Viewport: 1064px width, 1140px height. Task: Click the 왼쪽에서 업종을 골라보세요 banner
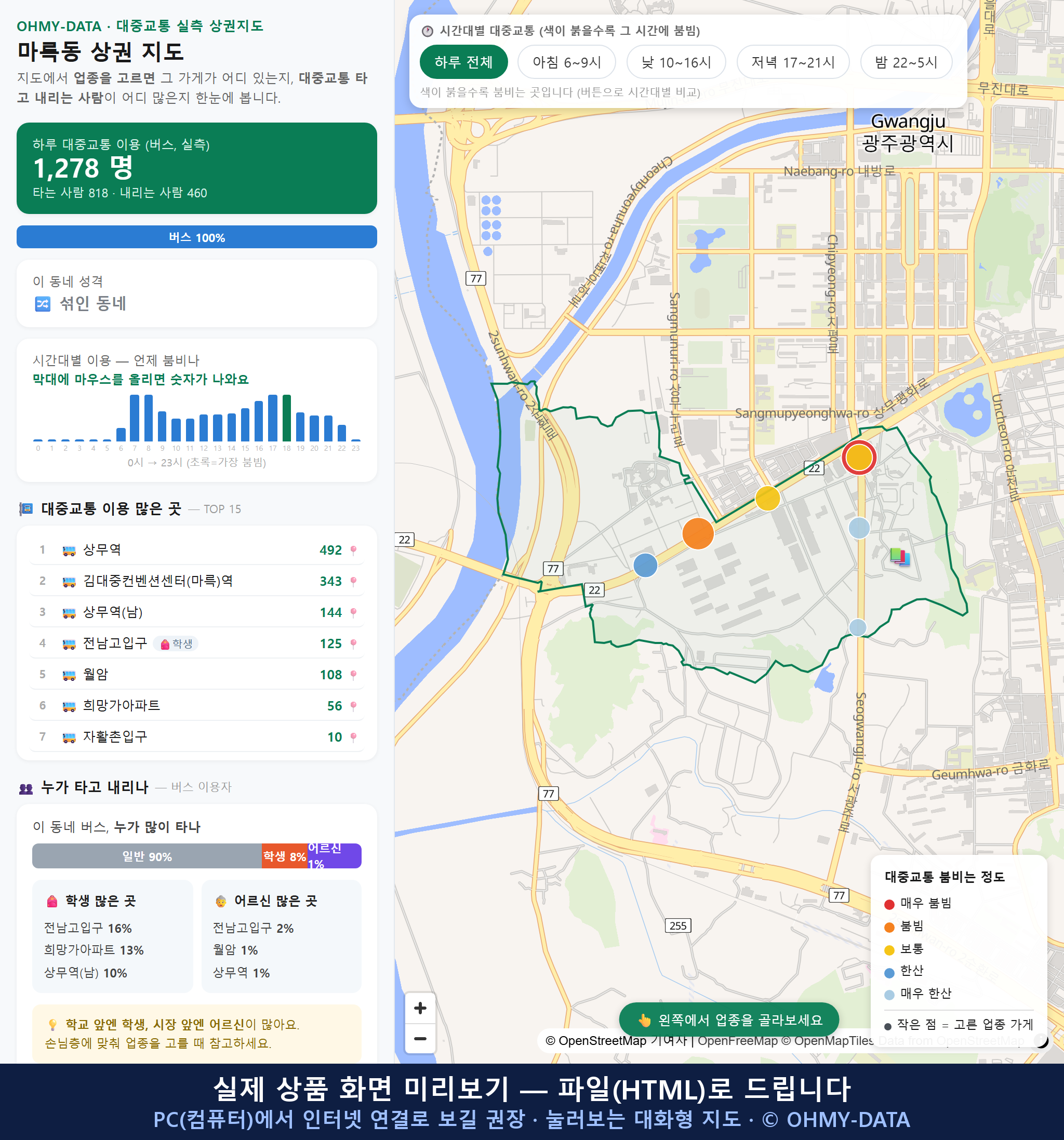point(729,1020)
